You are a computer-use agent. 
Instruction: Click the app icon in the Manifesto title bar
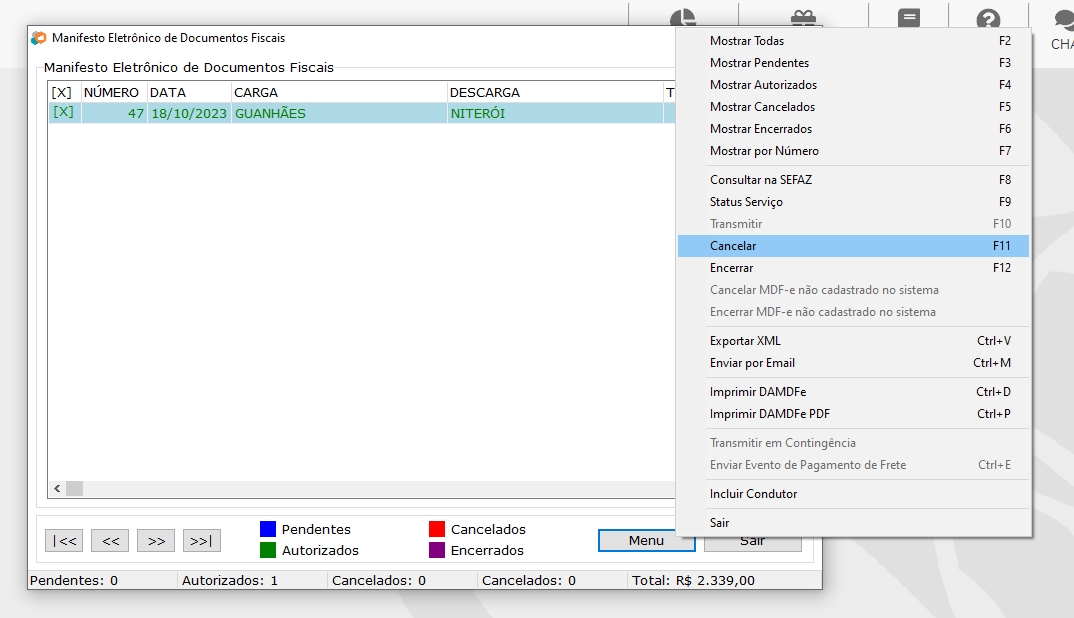pyautogui.click(x=39, y=38)
